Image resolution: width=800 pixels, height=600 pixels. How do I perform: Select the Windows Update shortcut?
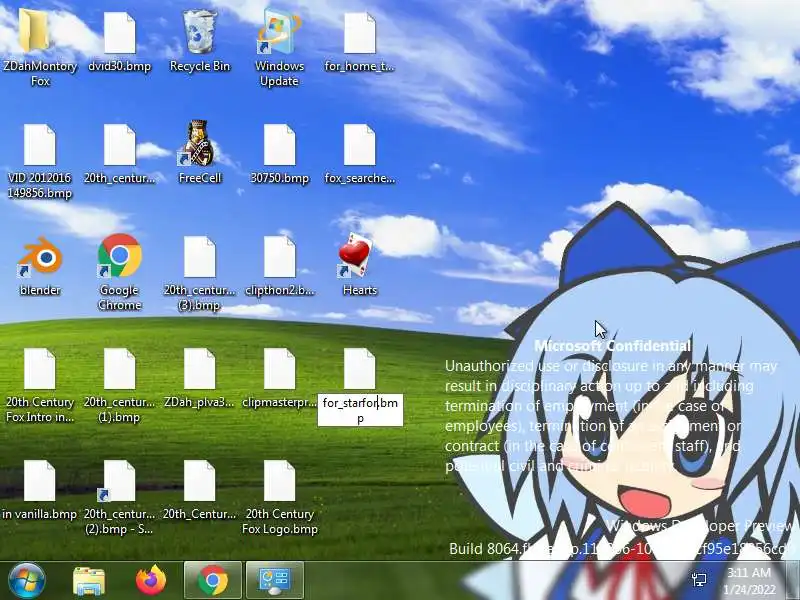point(279,32)
